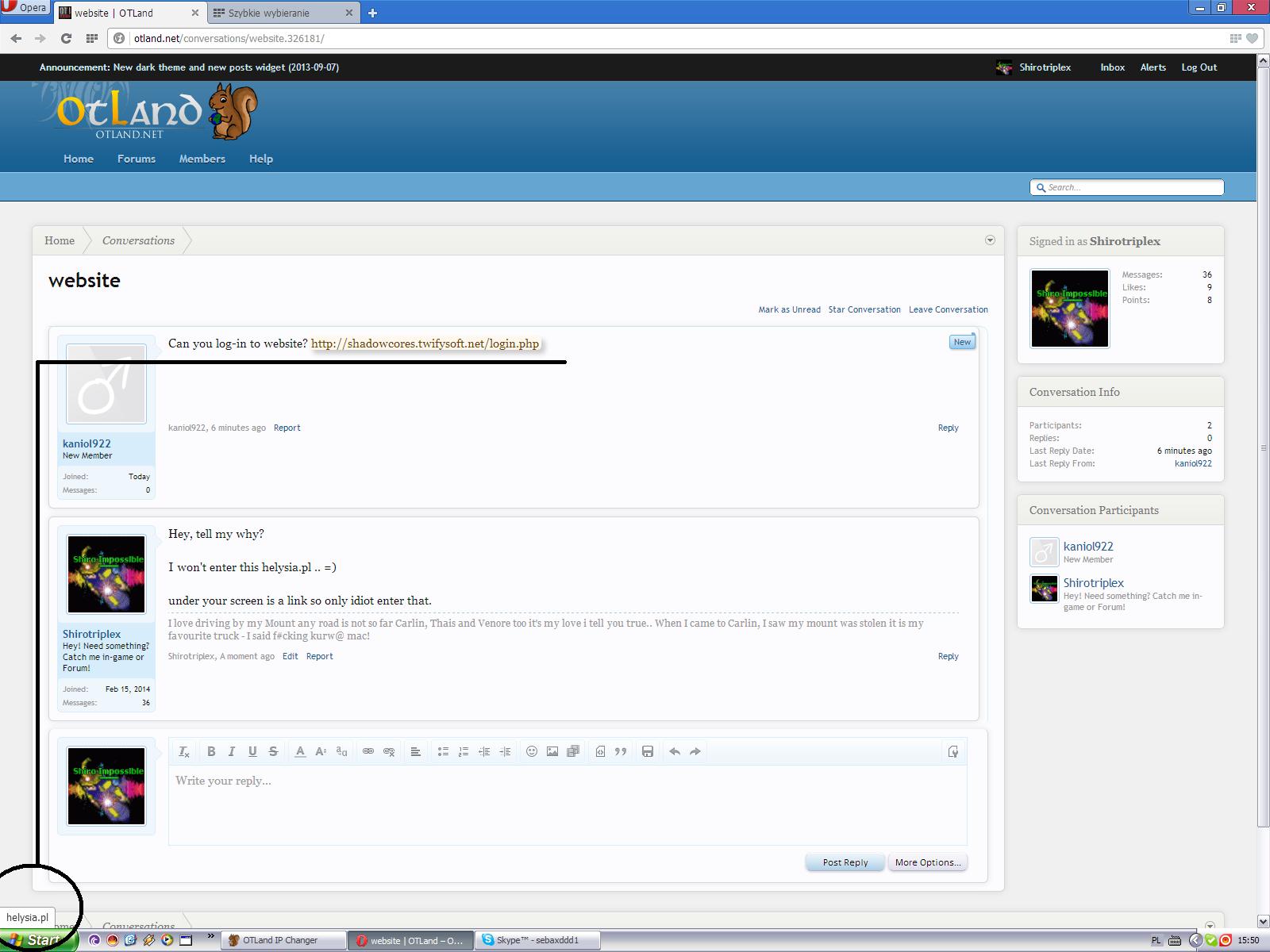This screenshot has height=952, width=1270.
Task: Toggle BB code editor mode icon
Action: [953, 751]
